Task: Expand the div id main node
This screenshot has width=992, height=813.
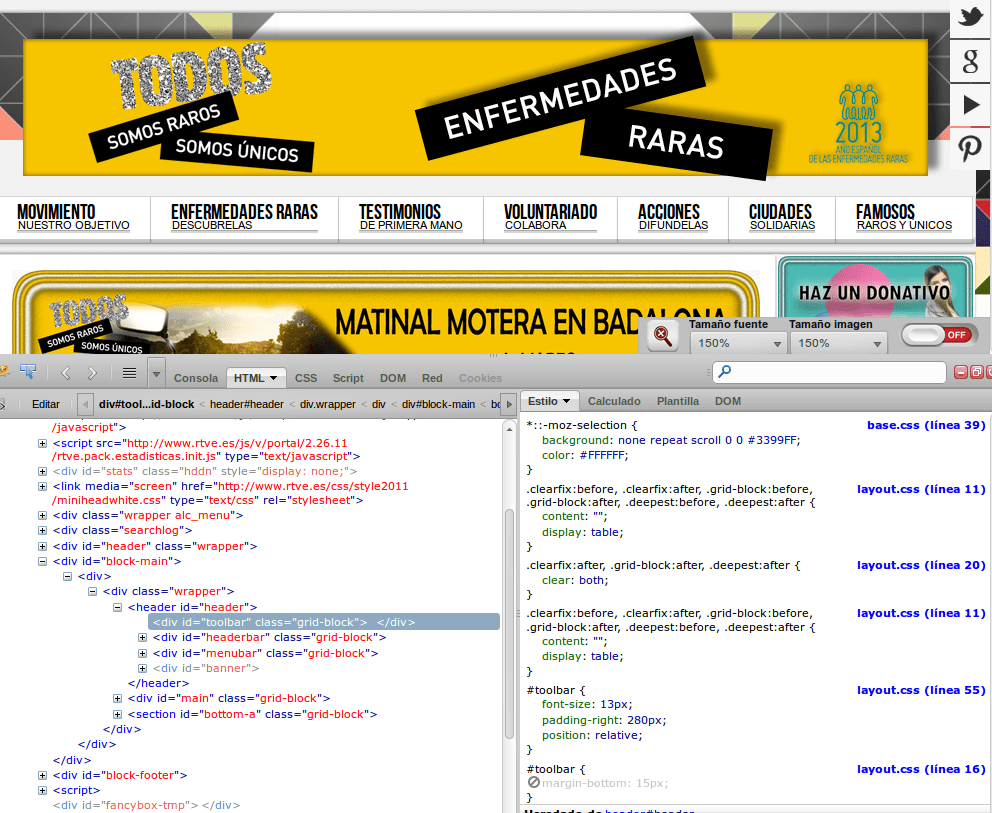Action: coord(117,698)
